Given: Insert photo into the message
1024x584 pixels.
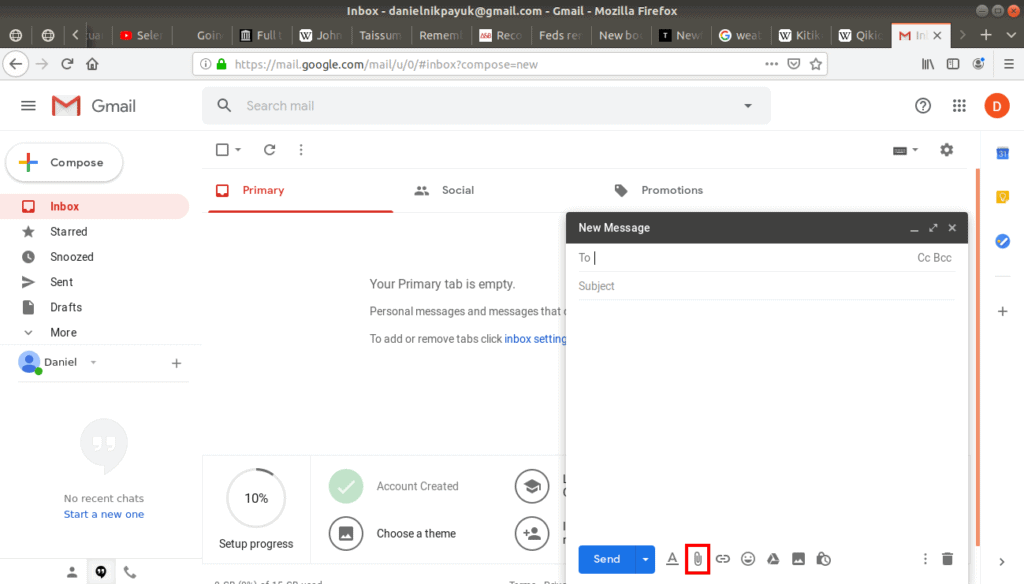Looking at the screenshot, I should click(x=798, y=559).
